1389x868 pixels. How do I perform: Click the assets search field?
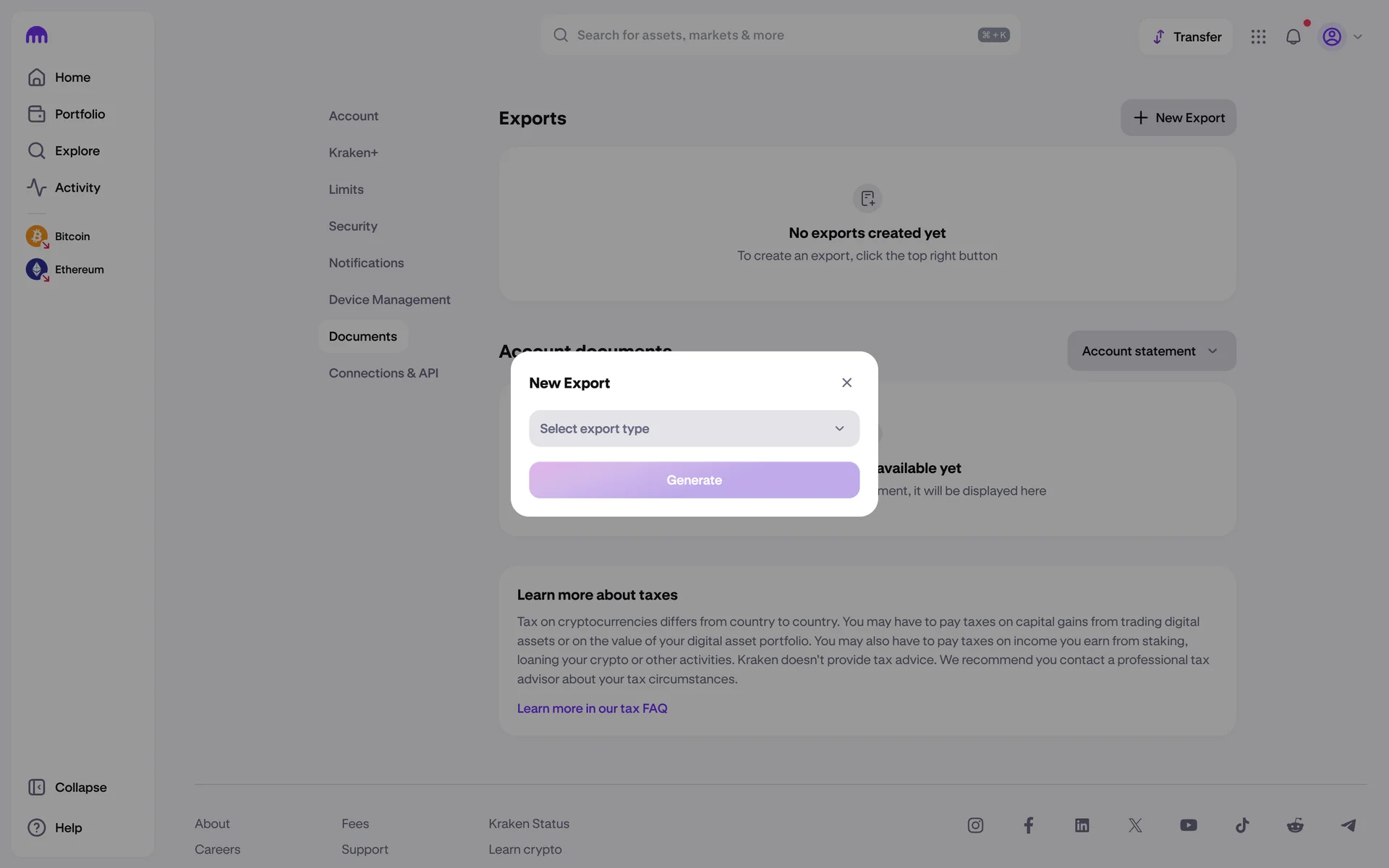click(774, 35)
